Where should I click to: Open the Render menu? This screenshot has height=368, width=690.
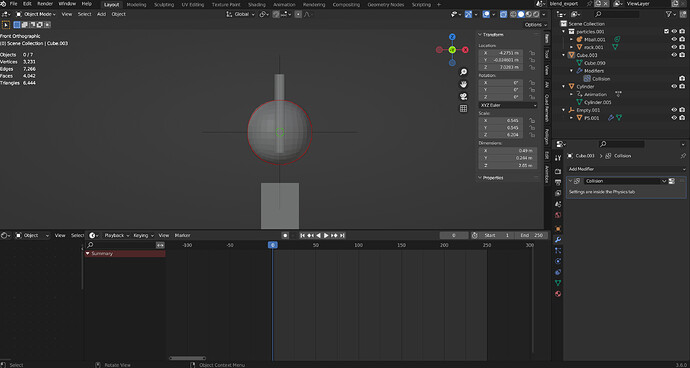click(44, 4)
